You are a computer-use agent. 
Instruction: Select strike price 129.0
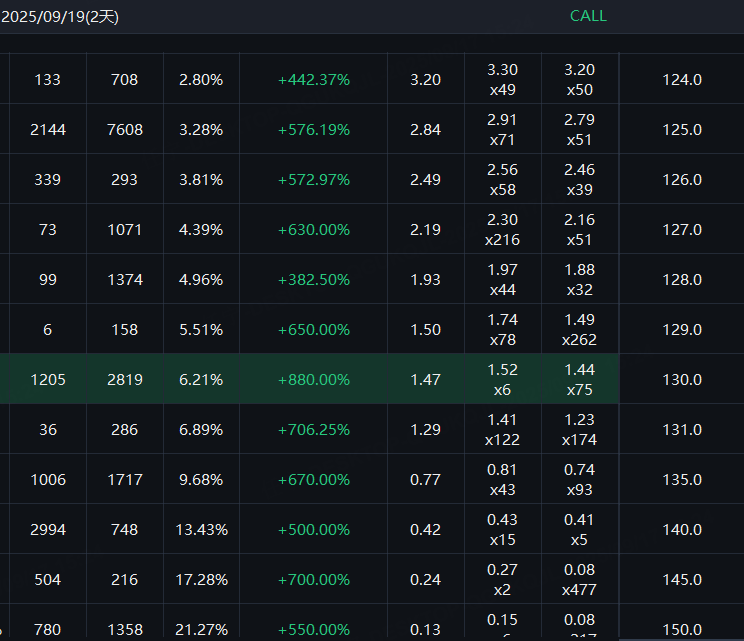pyautogui.click(x=682, y=330)
